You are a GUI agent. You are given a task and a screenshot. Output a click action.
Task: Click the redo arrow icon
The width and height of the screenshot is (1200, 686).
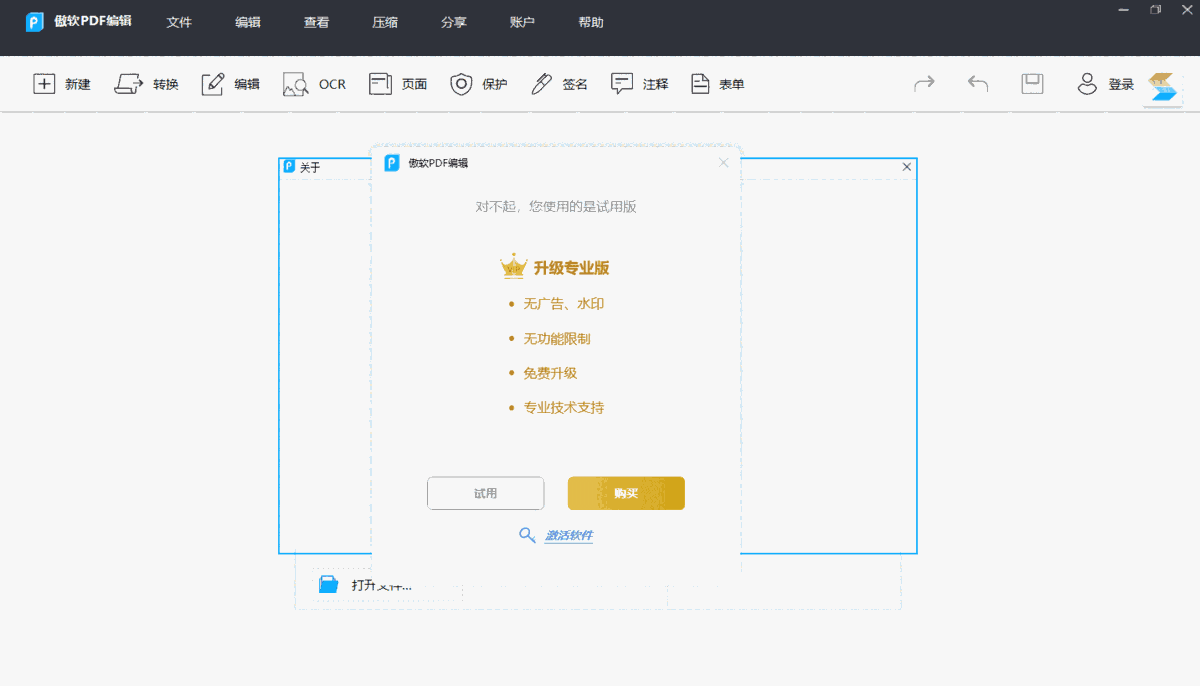click(924, 84)
